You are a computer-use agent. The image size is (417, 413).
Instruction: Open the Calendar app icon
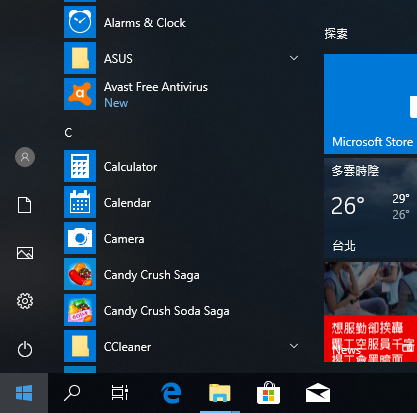point(80,202)
